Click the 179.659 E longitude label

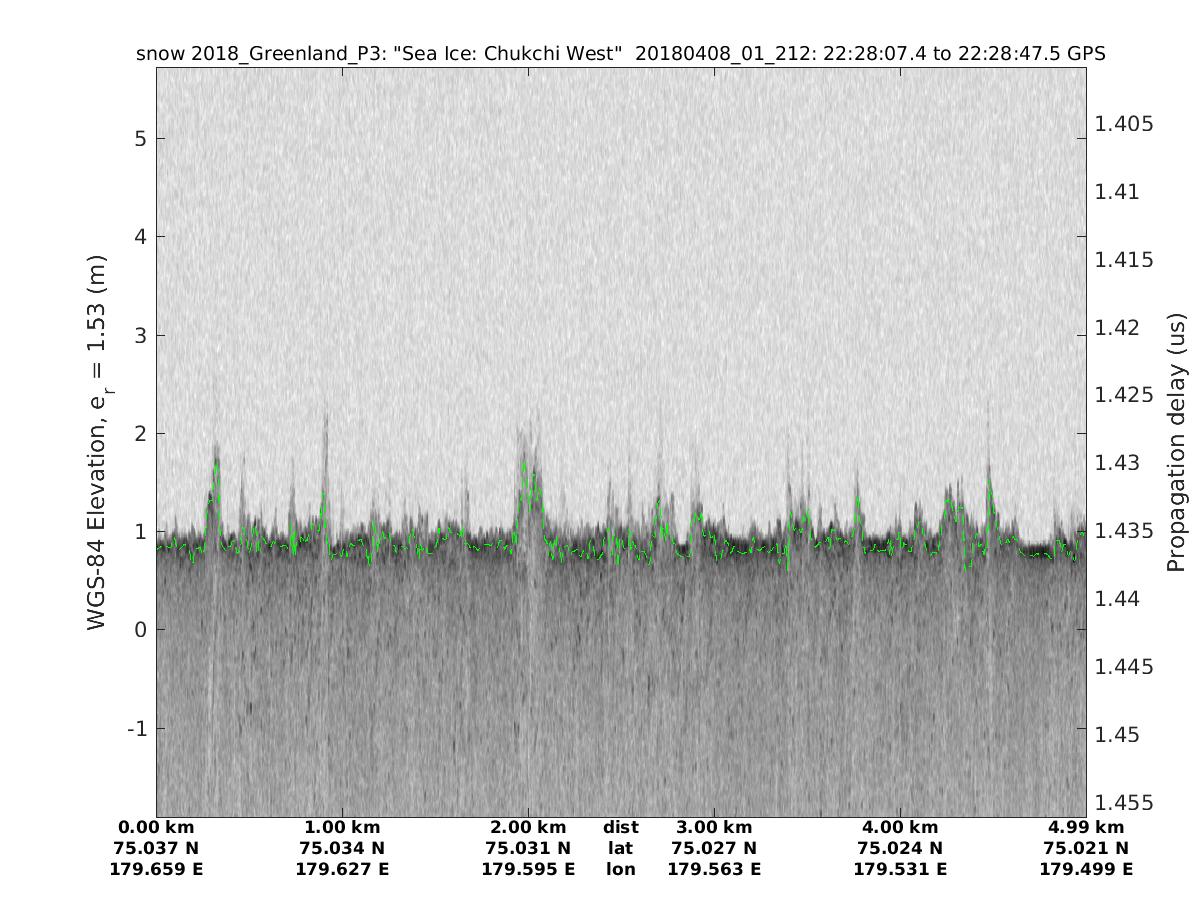(156, 869)
